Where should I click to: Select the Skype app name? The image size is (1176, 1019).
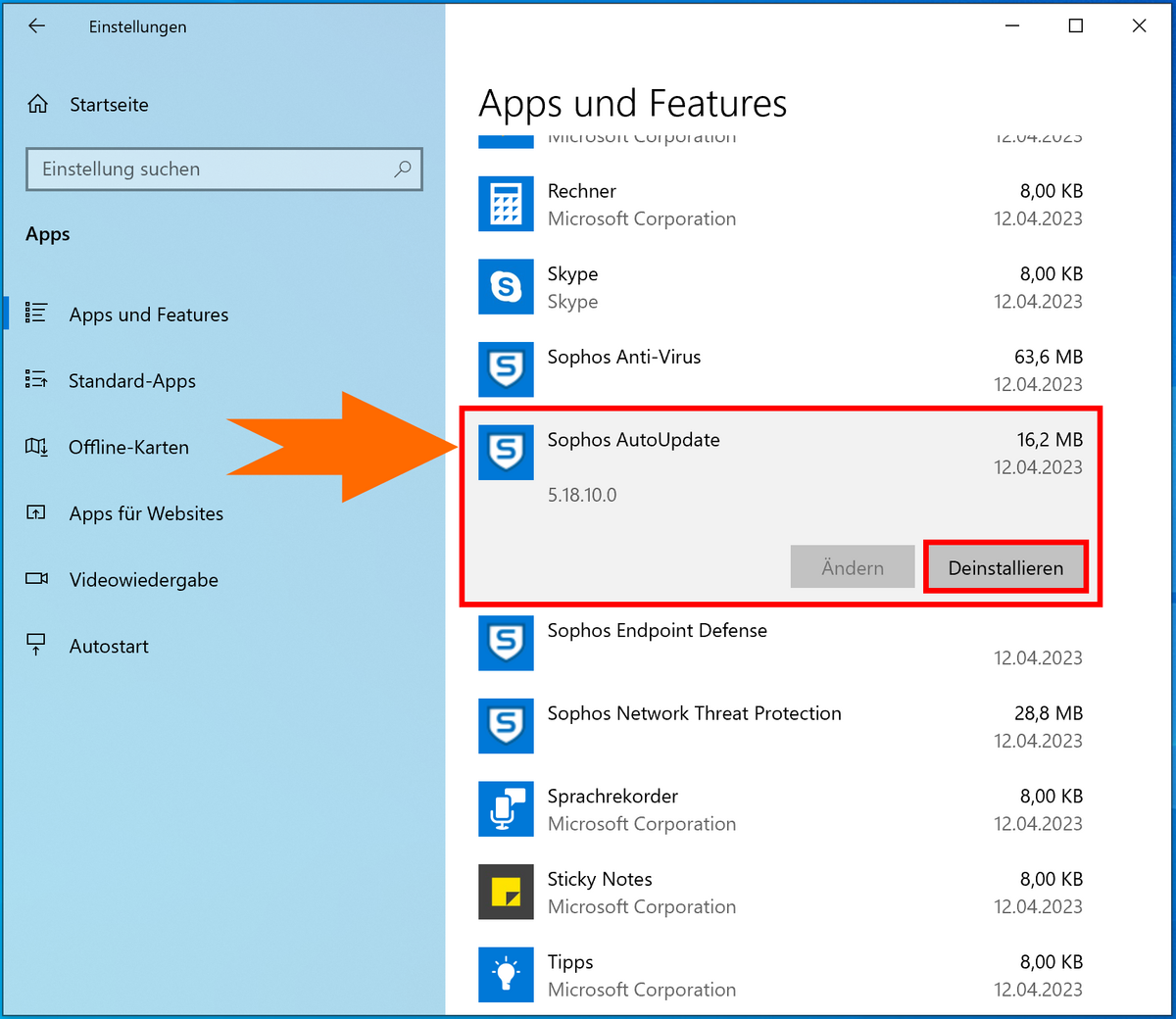[x=572, y=274]
